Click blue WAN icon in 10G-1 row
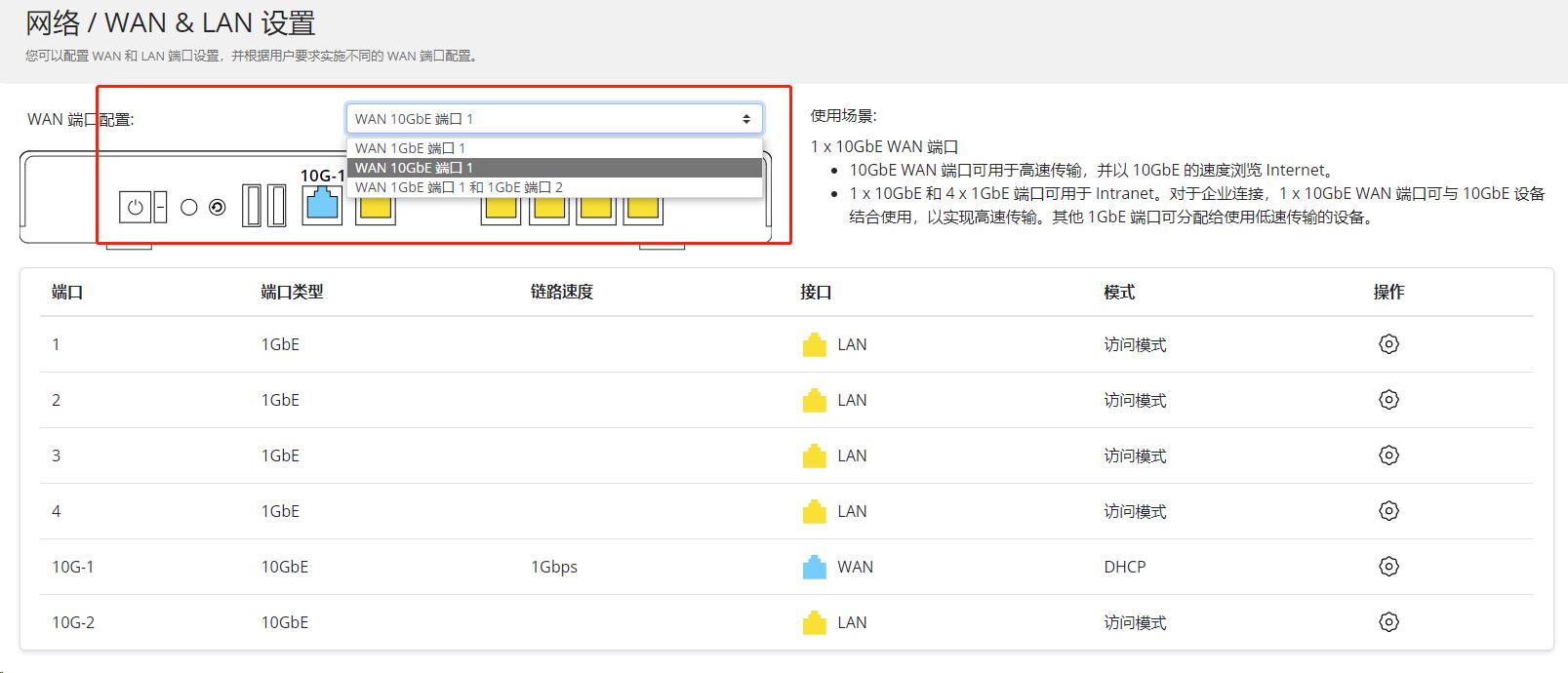 coord(814,567)
